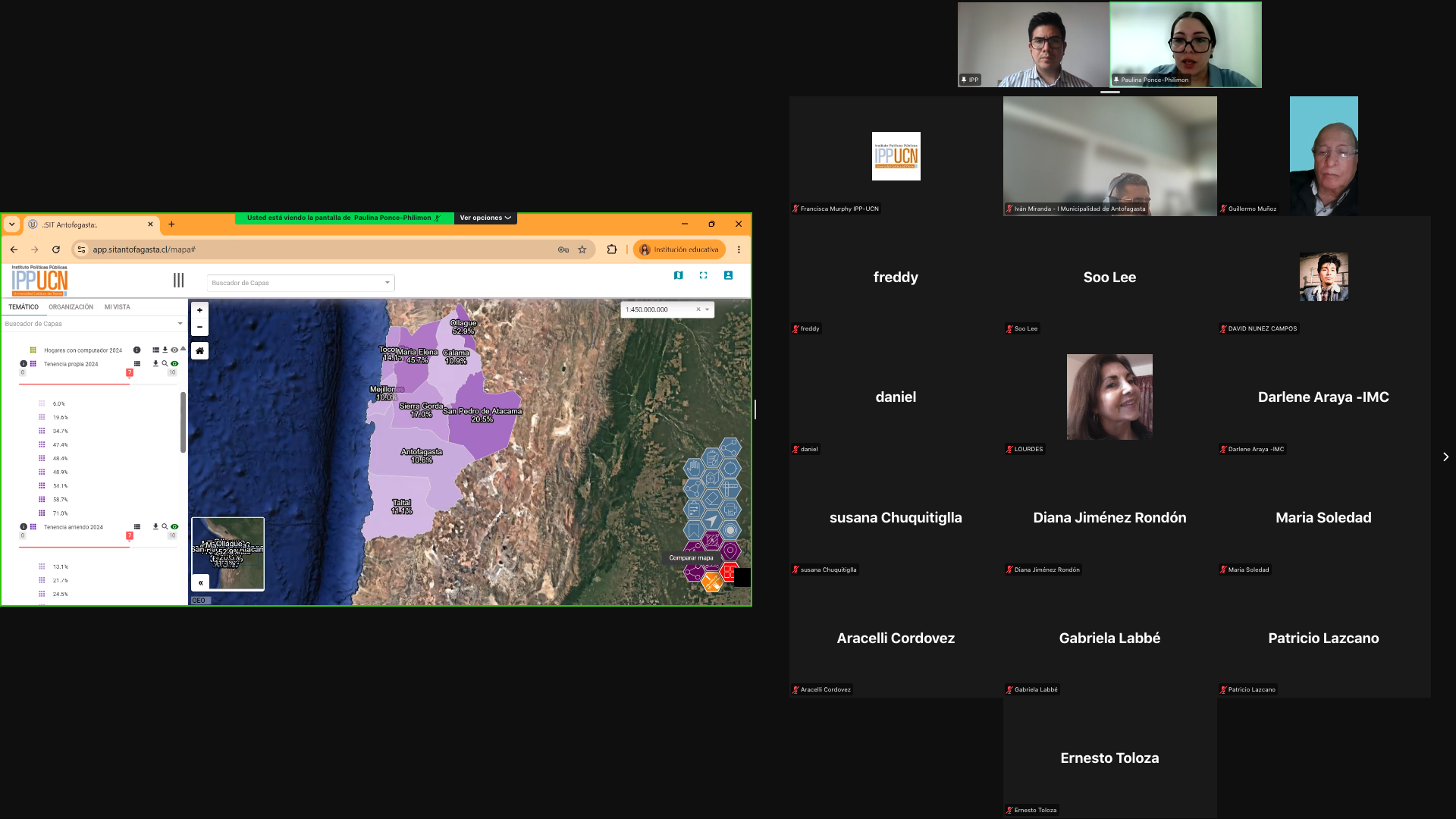This screenshot has width=1456, height=819.
Task: Click the orange wrench tools hexagon
Action: [712, 582]
